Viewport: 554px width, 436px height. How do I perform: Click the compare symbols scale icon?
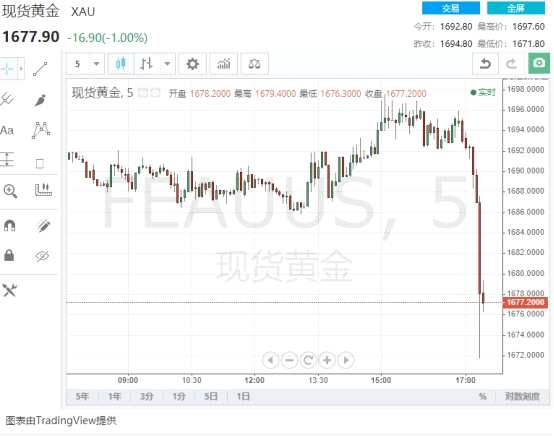(x=254, y=64)
